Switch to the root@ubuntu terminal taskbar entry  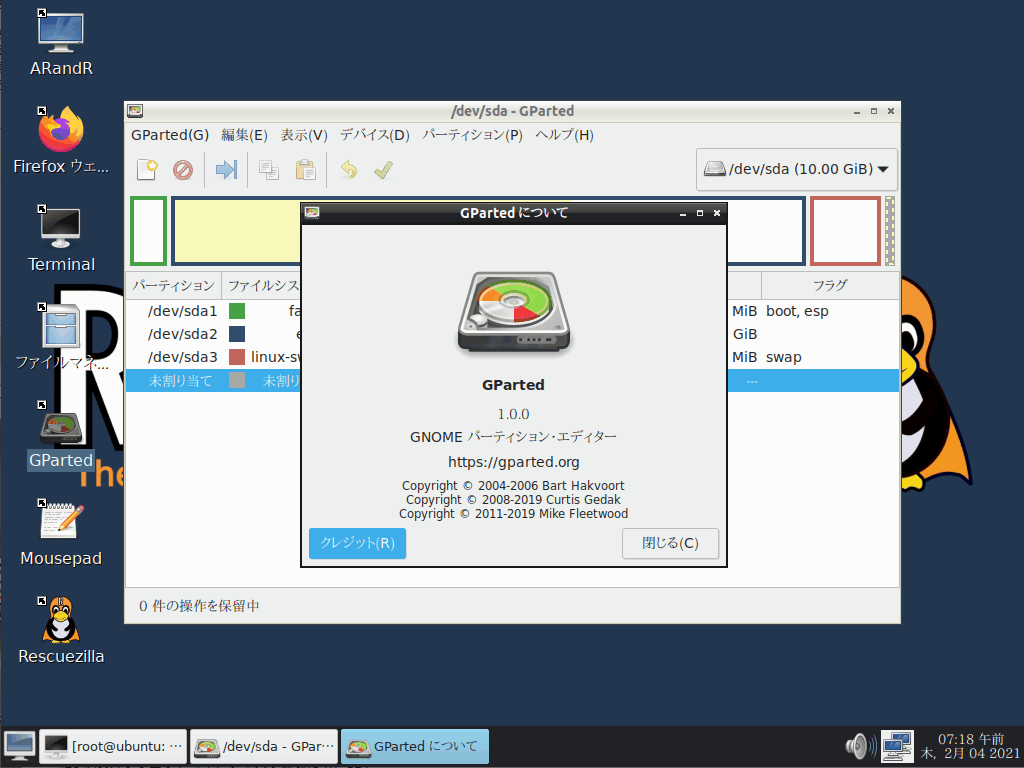113,746
